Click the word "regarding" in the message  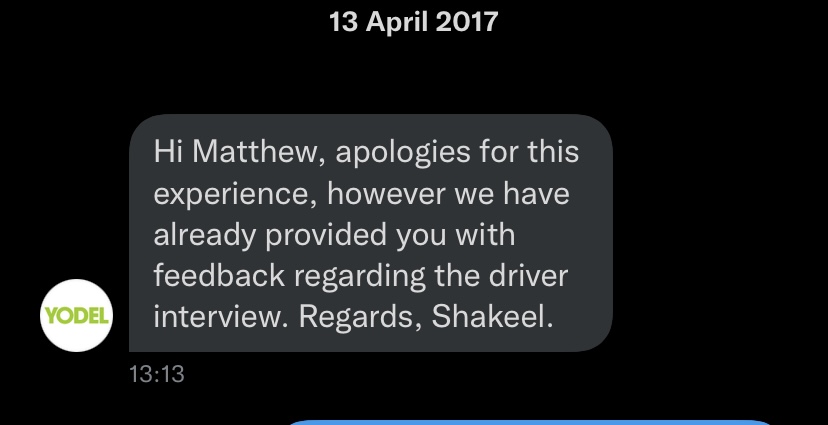click(360, 277)
